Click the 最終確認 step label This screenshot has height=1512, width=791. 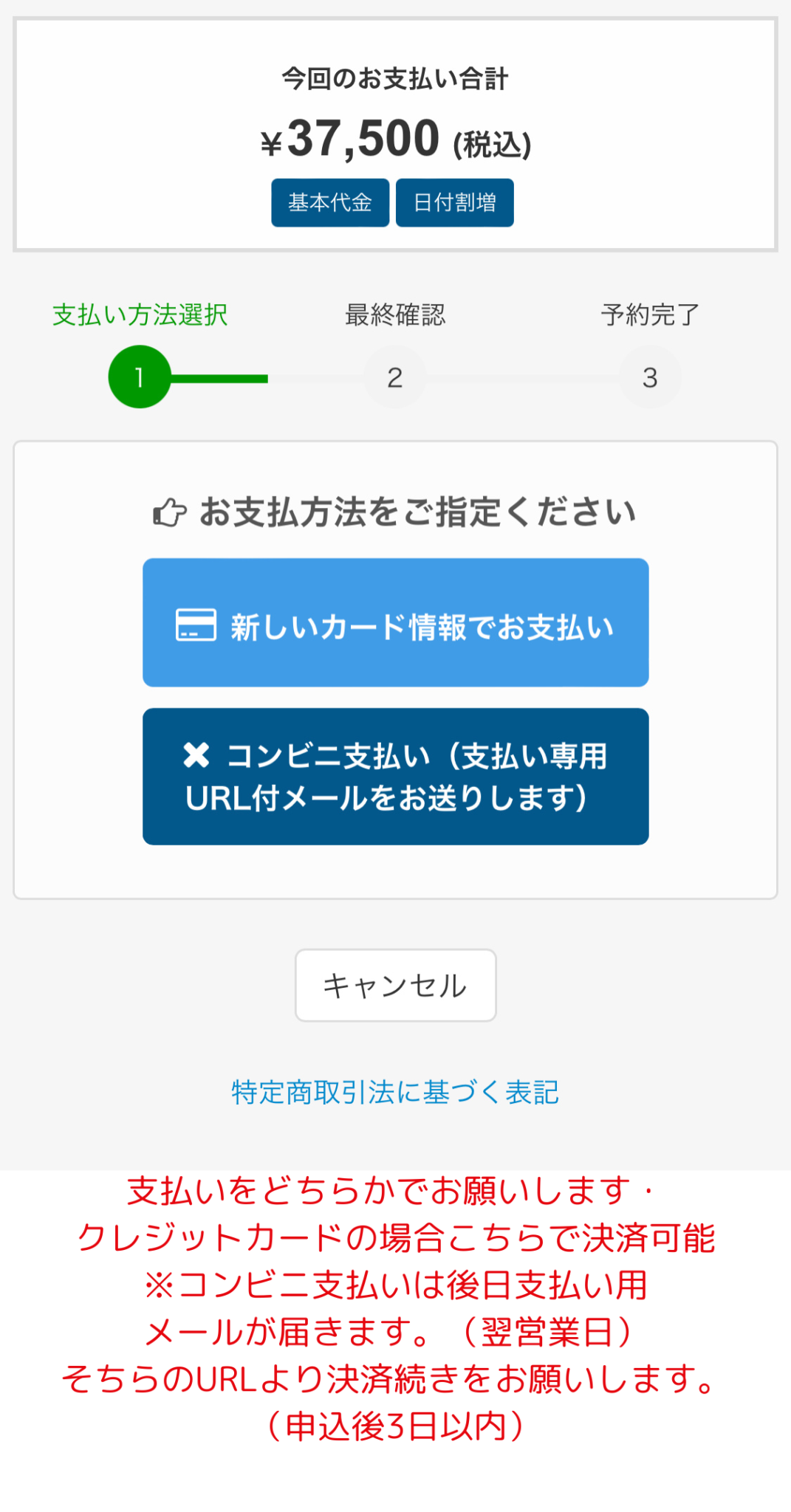(x=395, y=315)
